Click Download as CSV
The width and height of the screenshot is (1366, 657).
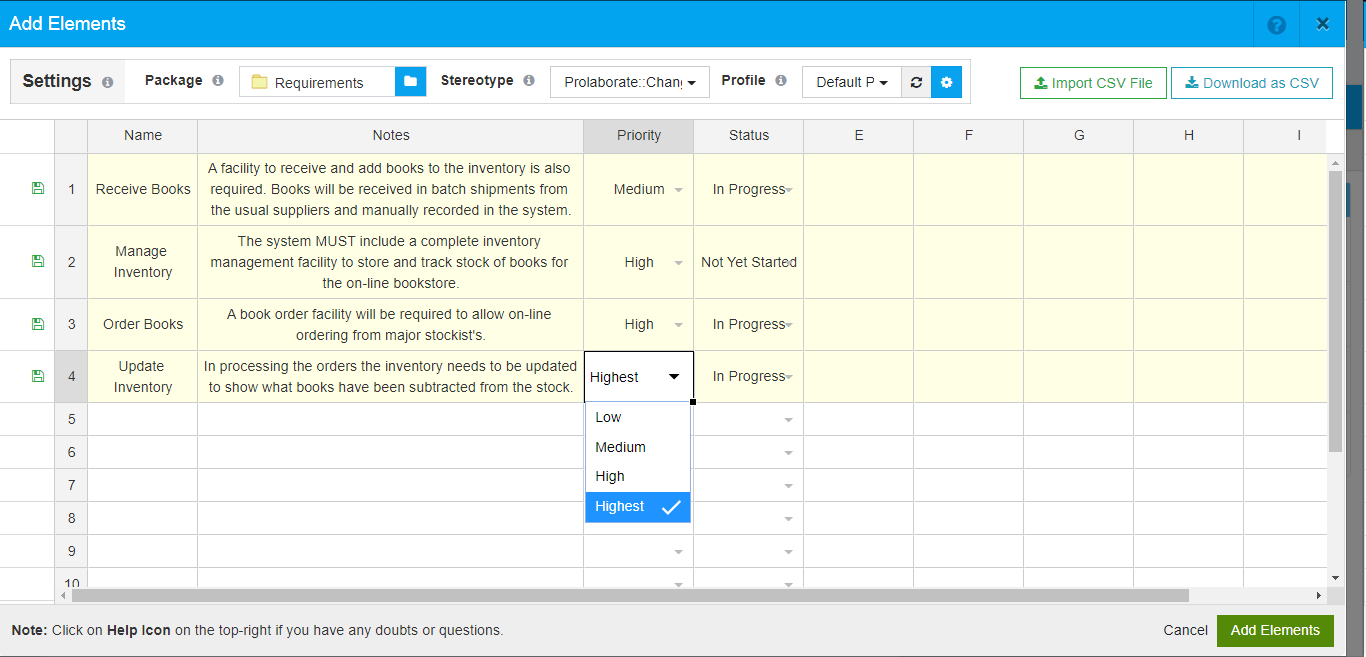coord(1251,82)
